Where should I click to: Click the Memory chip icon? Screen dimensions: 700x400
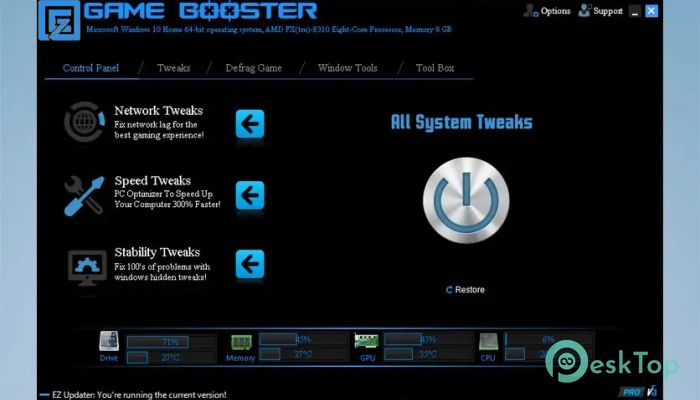[x=241, y=342]
